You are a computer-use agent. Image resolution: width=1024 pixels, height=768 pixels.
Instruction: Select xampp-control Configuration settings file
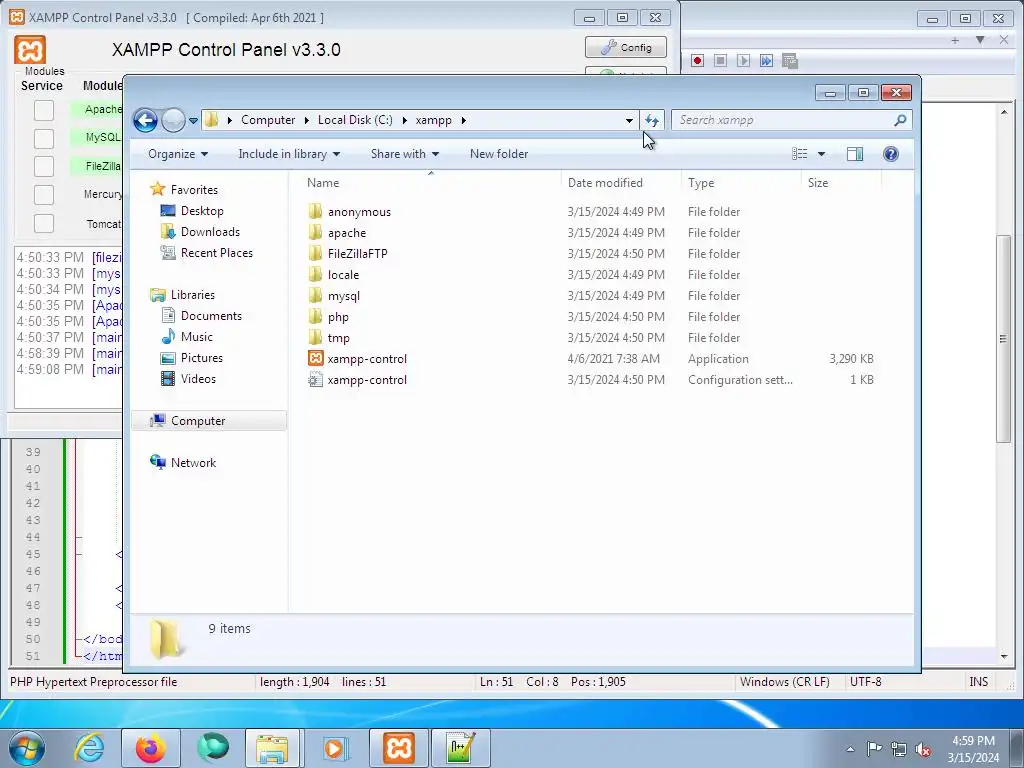367,379
